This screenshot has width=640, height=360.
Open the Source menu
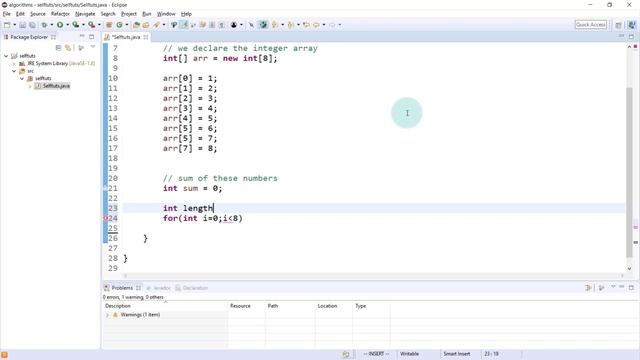38,14
